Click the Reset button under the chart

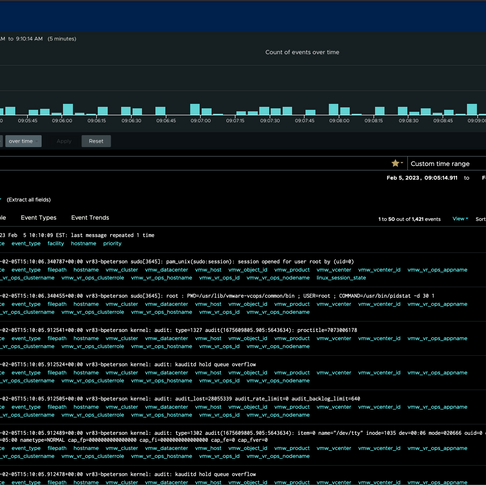(96, 141)
